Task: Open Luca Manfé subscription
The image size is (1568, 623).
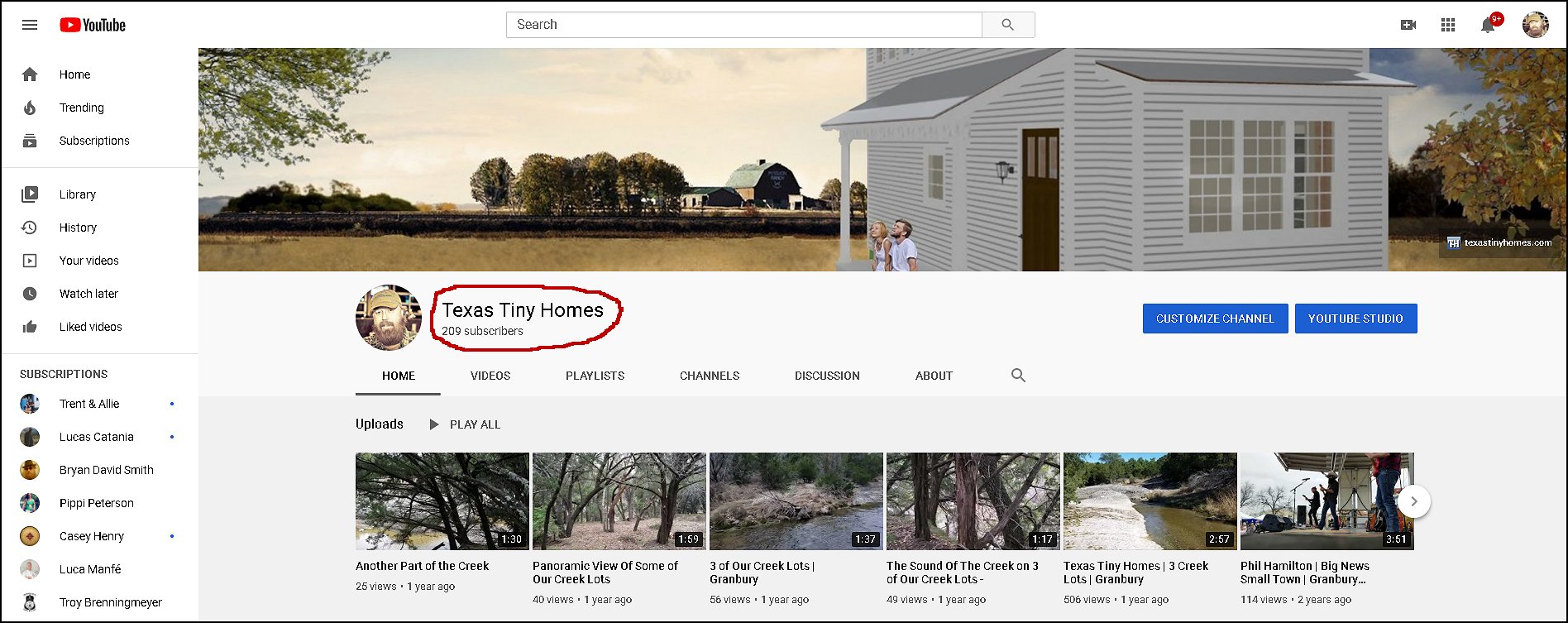Action: point(99,569)
